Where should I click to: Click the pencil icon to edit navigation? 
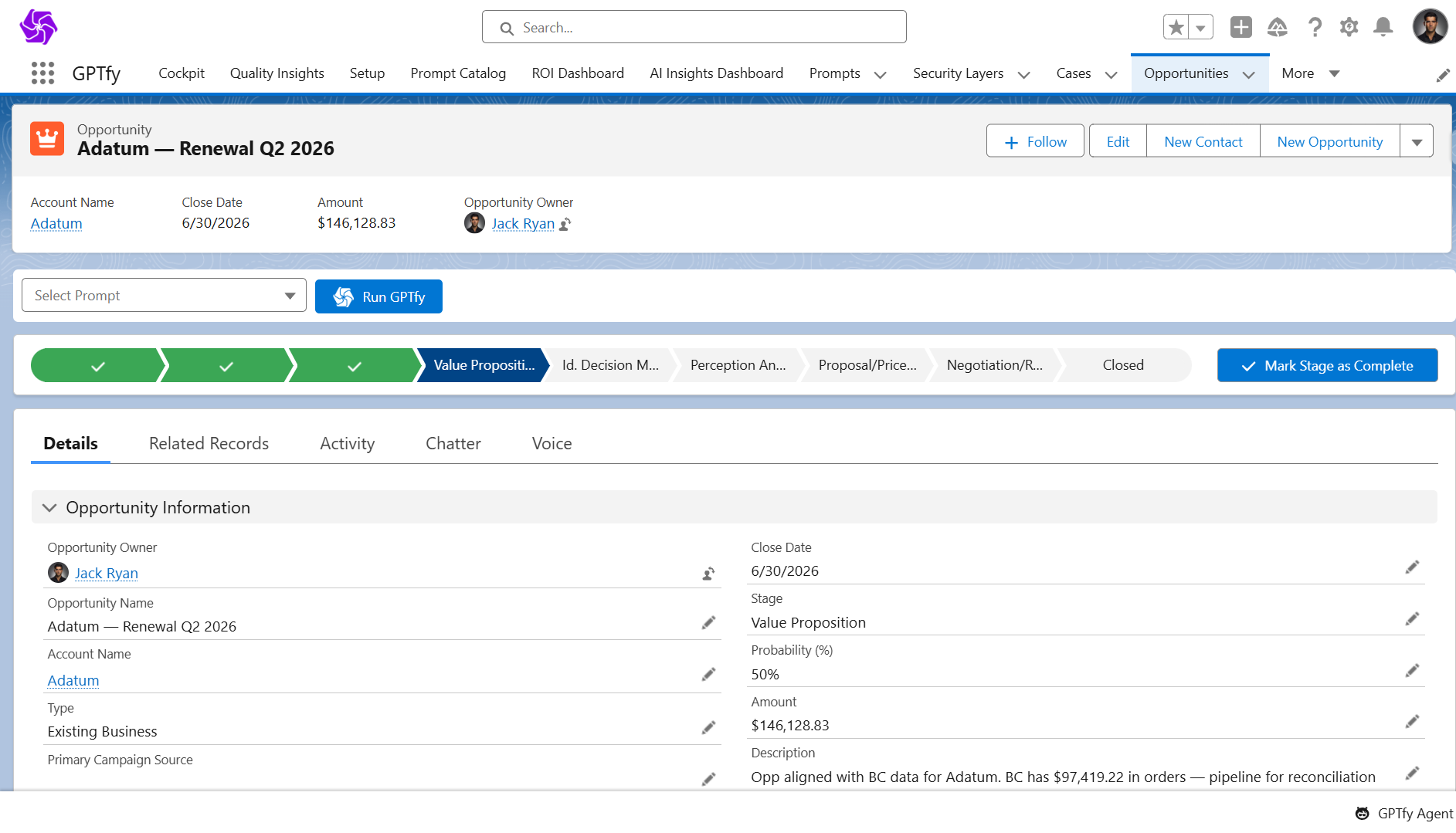pos(1443,75)
